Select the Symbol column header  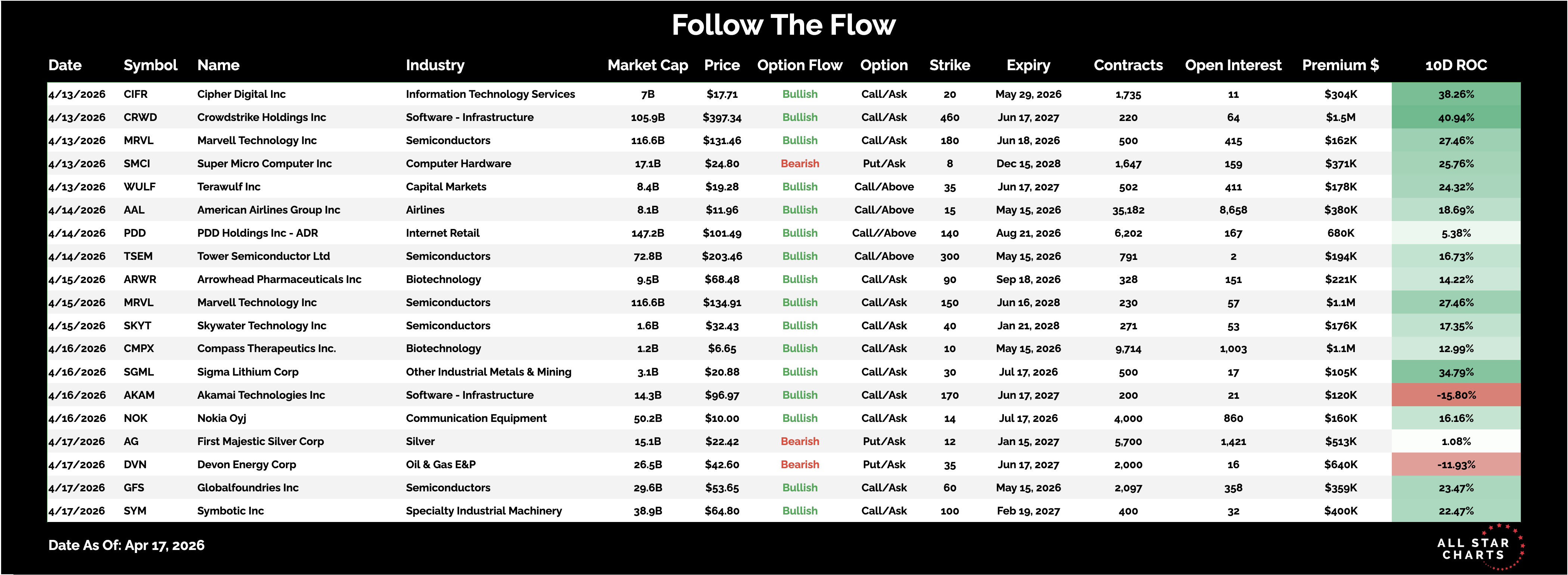pos(150,65)
